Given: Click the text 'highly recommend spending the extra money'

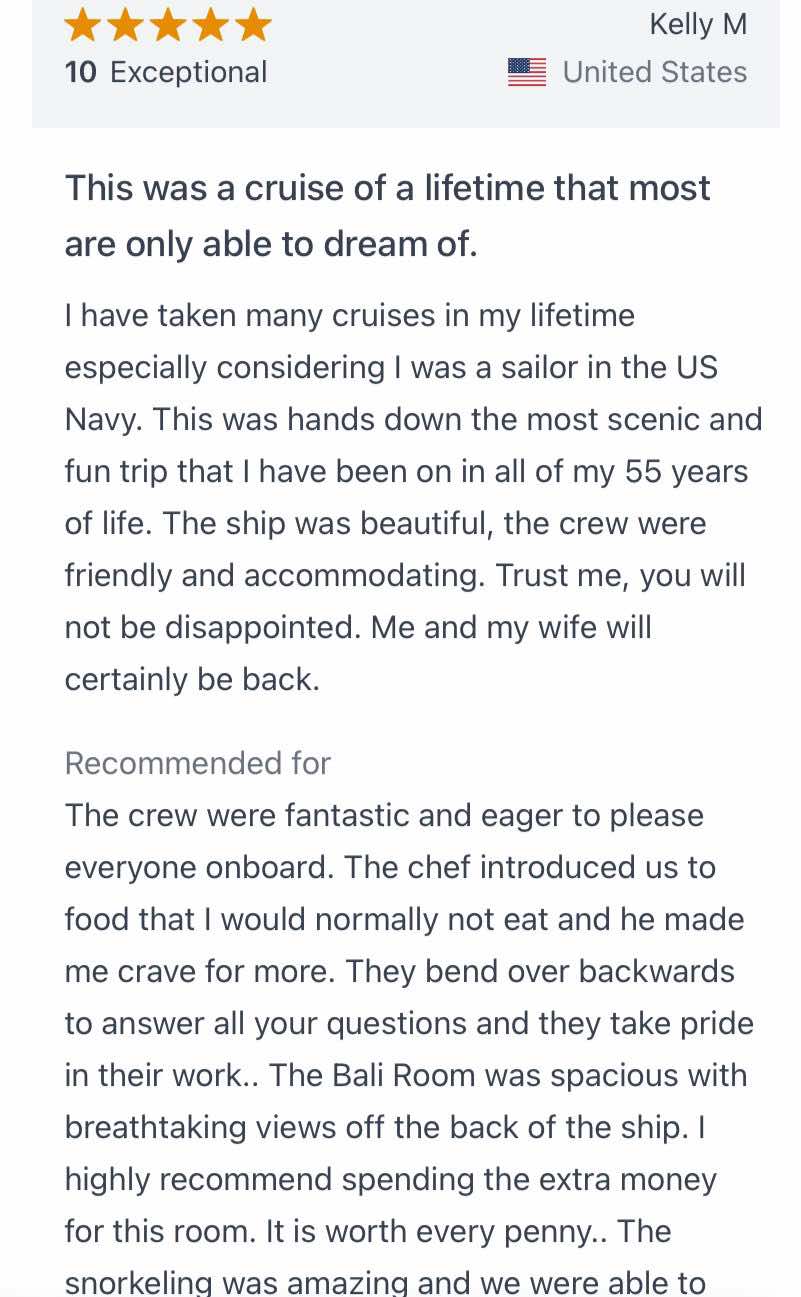Looking at the screenshot, I should click(391, 1179).
